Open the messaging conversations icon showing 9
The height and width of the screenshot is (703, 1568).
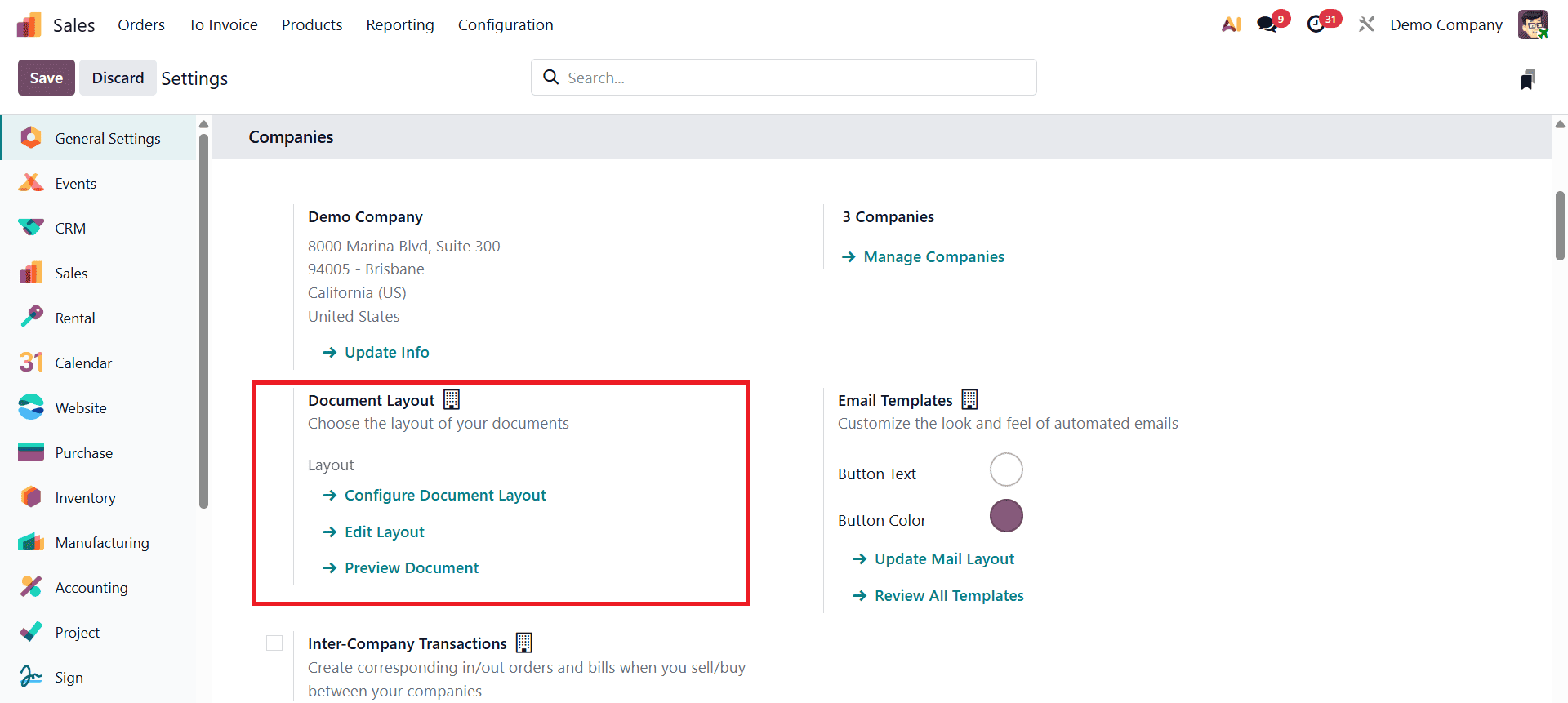(1268, 24)
